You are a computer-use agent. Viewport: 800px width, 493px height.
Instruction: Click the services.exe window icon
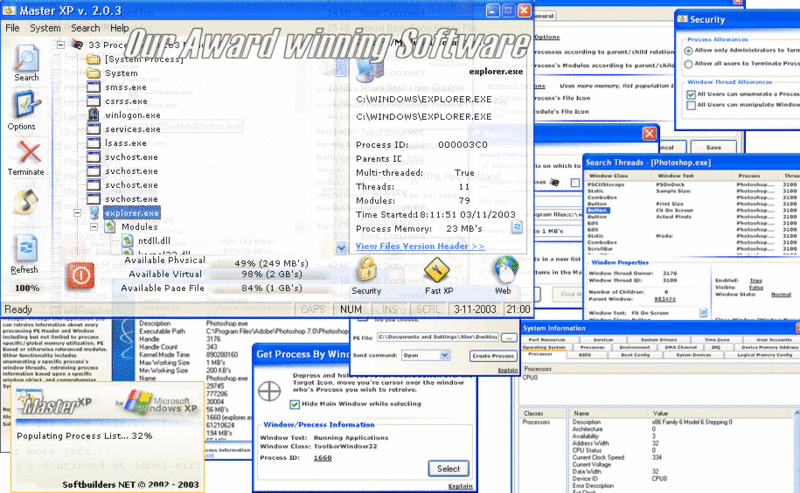click(x=93, y=129)
